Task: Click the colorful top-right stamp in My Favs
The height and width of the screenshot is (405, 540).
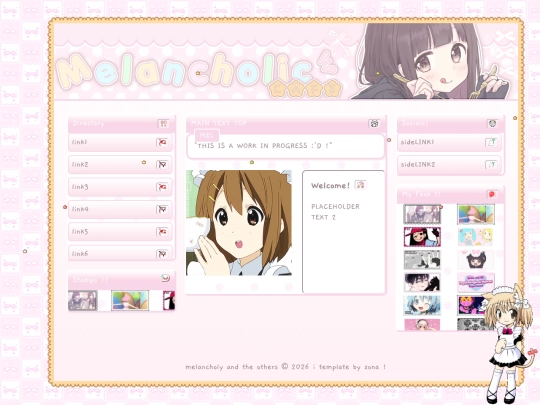Action: (x=476, y=214)
